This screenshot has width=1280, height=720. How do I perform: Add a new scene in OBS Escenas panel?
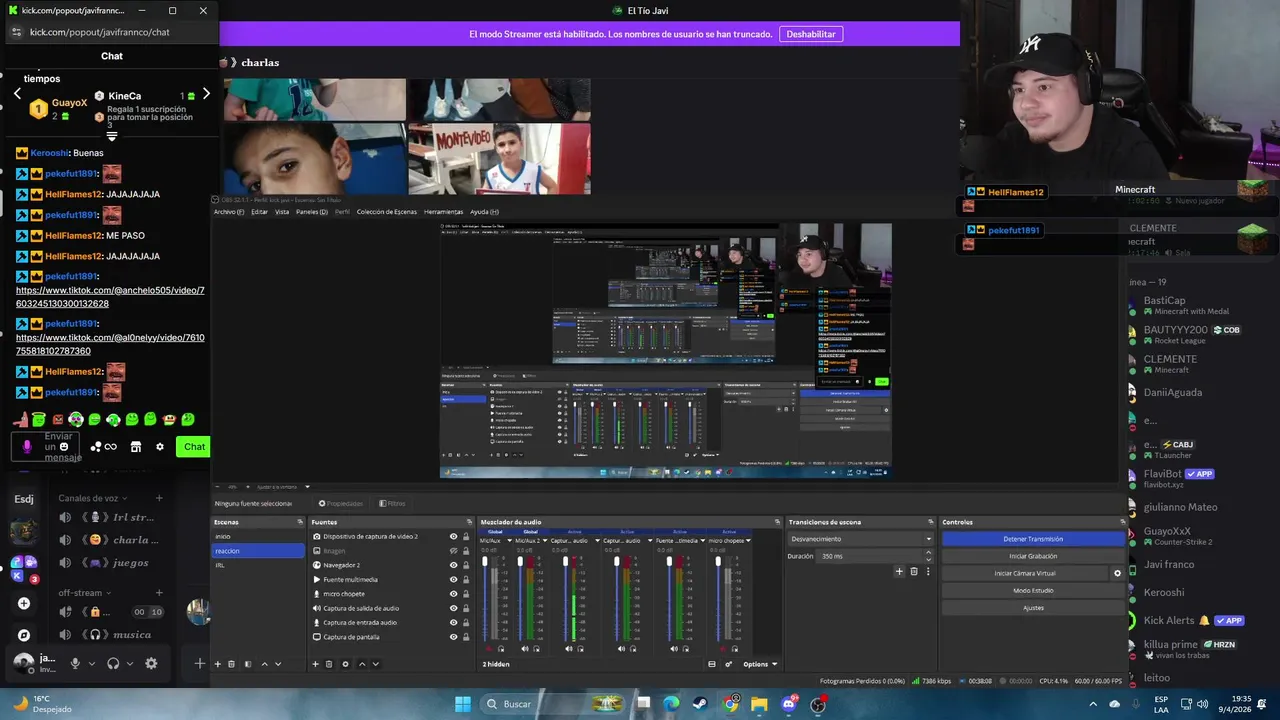tap(217, 664)
